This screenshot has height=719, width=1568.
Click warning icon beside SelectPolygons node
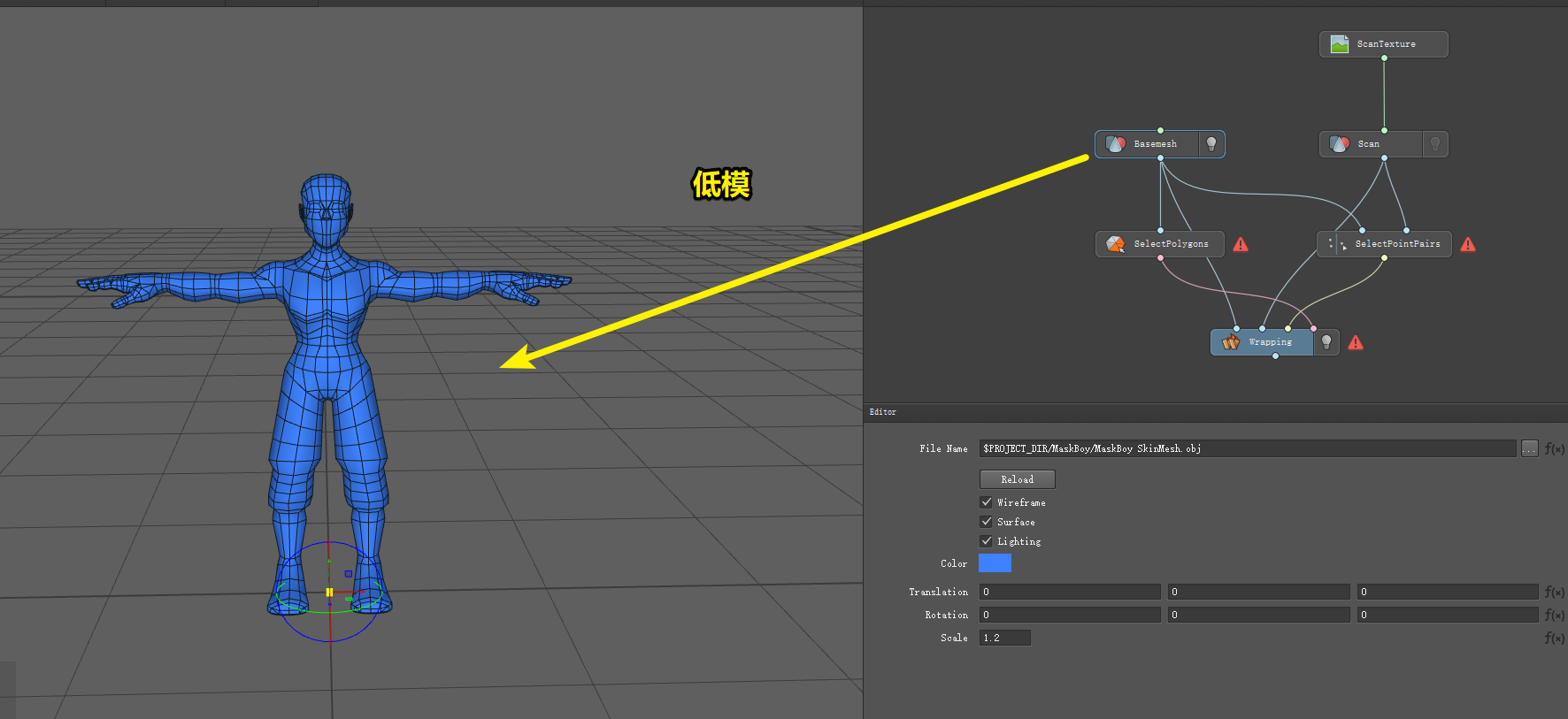click(x=1241, y=244)
